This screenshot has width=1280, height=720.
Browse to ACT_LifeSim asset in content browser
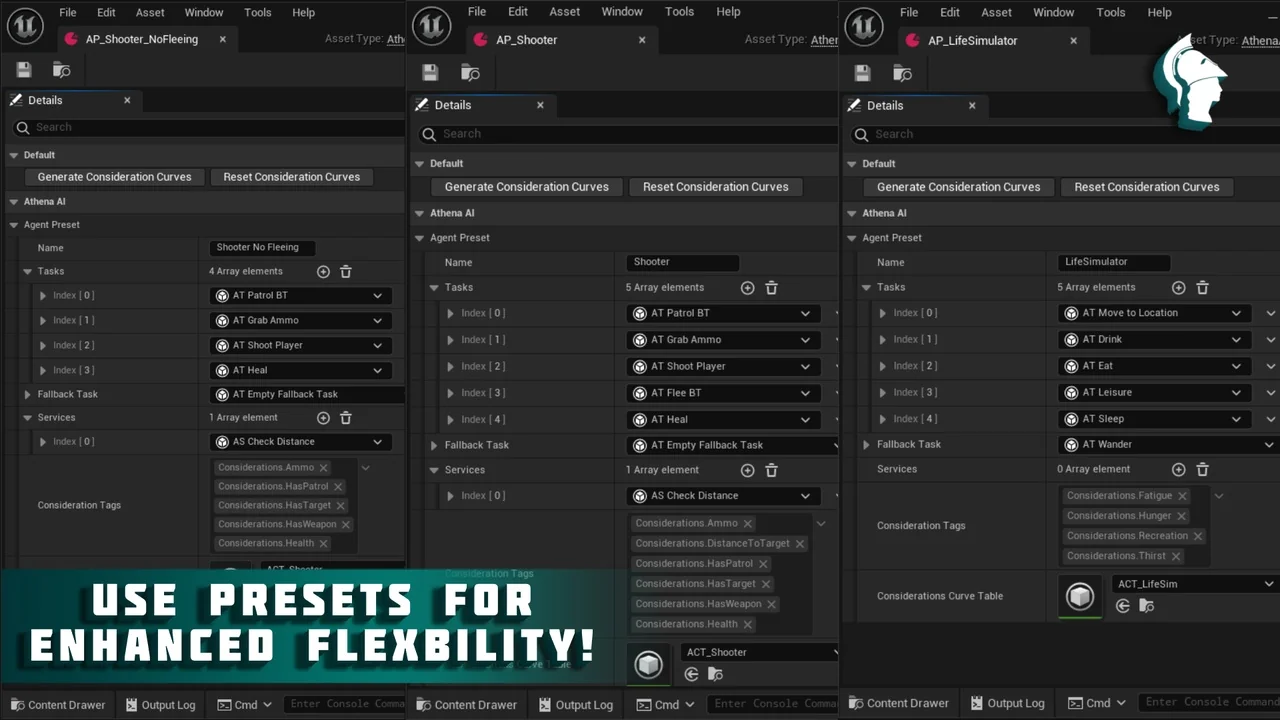click(x=1147, y=606)
